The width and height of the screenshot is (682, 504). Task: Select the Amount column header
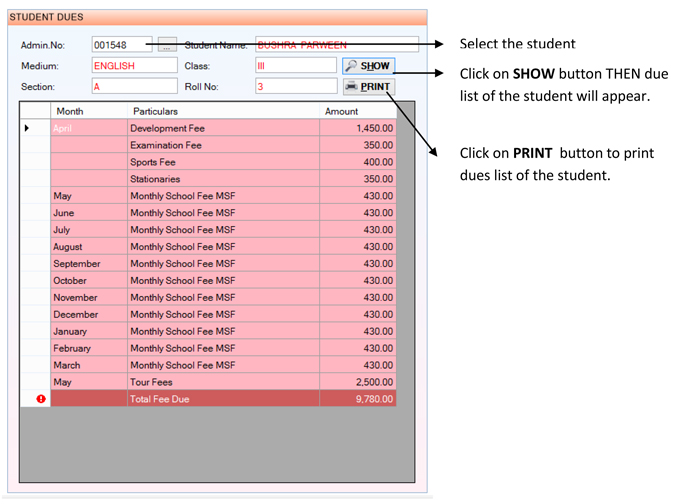[358, 111]
